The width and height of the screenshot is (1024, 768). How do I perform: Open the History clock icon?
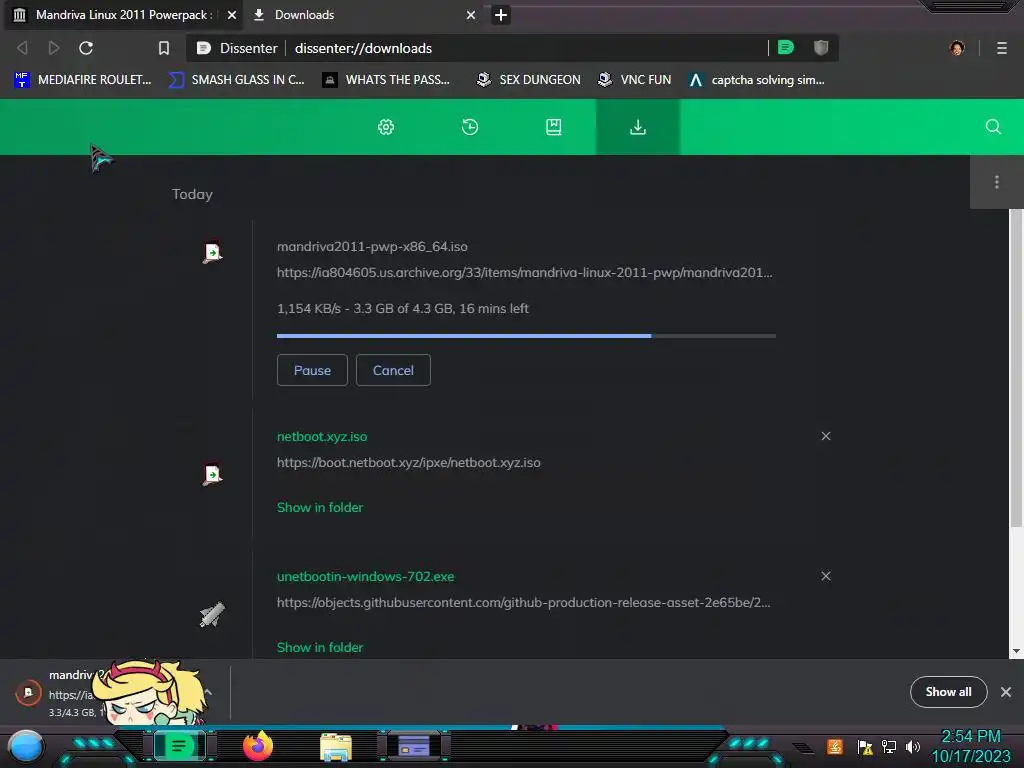[x=470, y=127]
